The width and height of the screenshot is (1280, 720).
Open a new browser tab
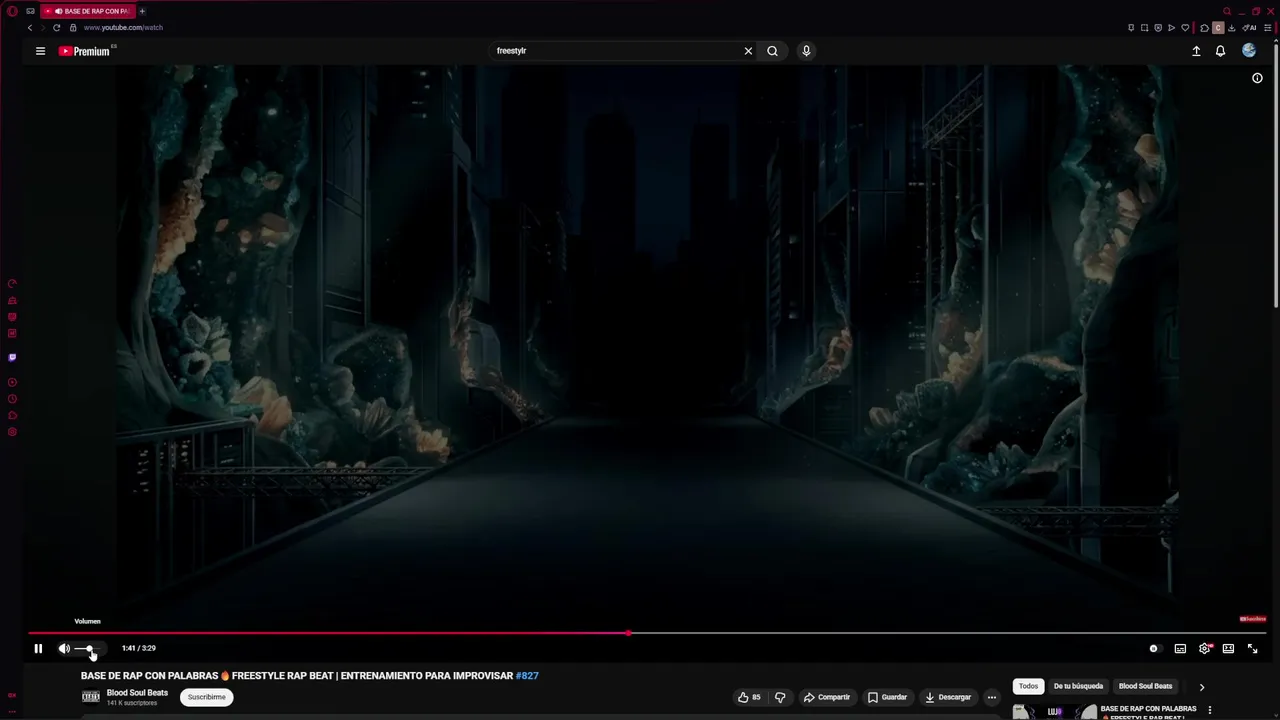142,11
